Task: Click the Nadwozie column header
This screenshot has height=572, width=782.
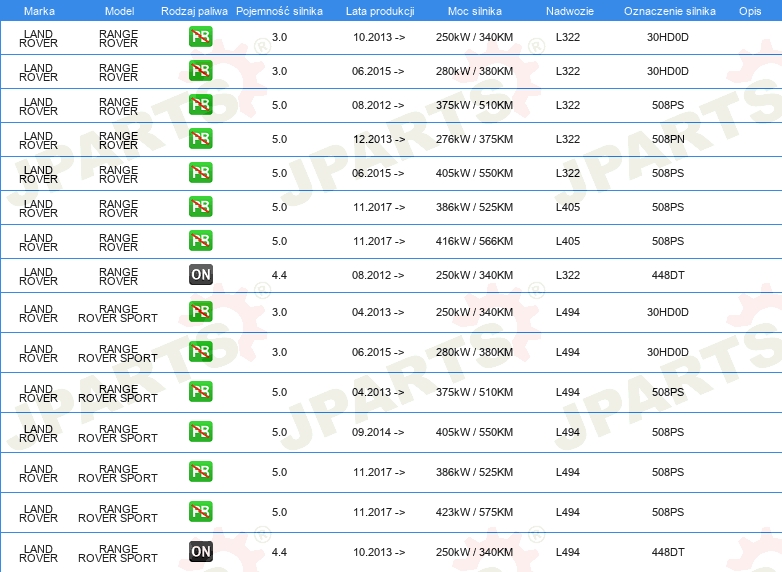Action: [x=570, y=11]
